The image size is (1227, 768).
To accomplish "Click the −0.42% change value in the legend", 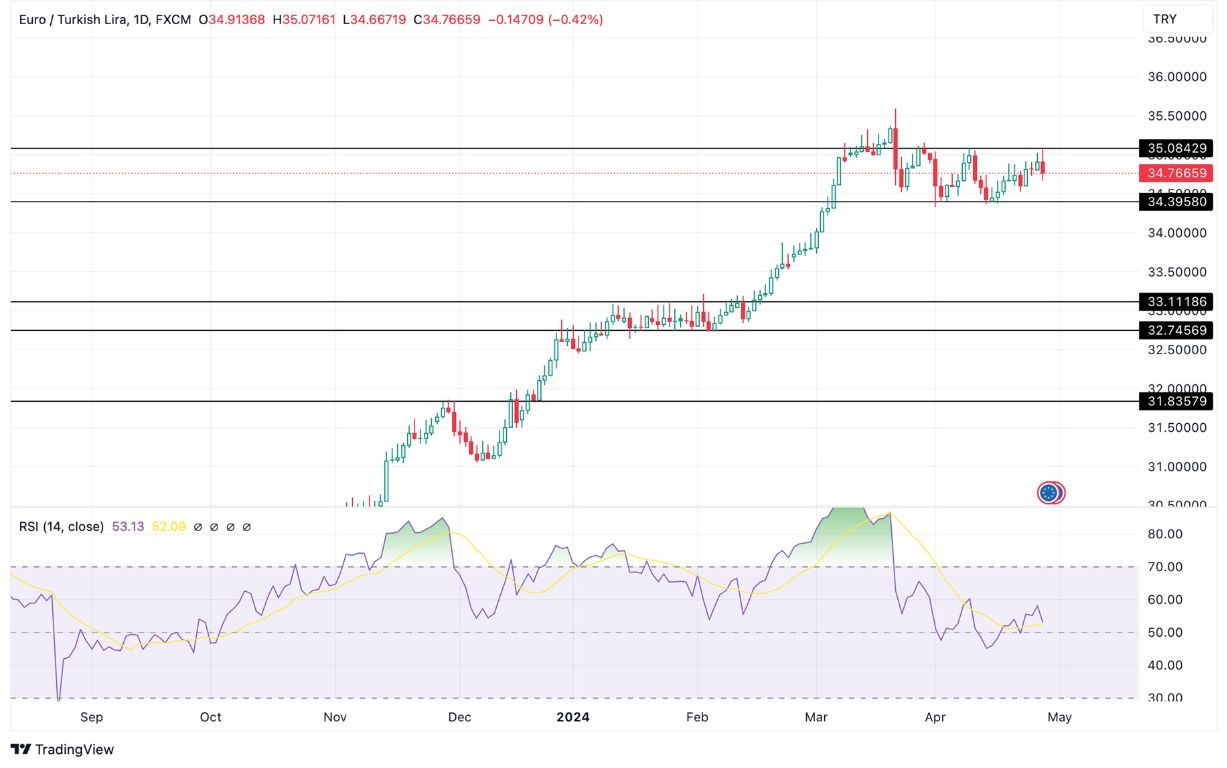I will (x=577, y=17).
